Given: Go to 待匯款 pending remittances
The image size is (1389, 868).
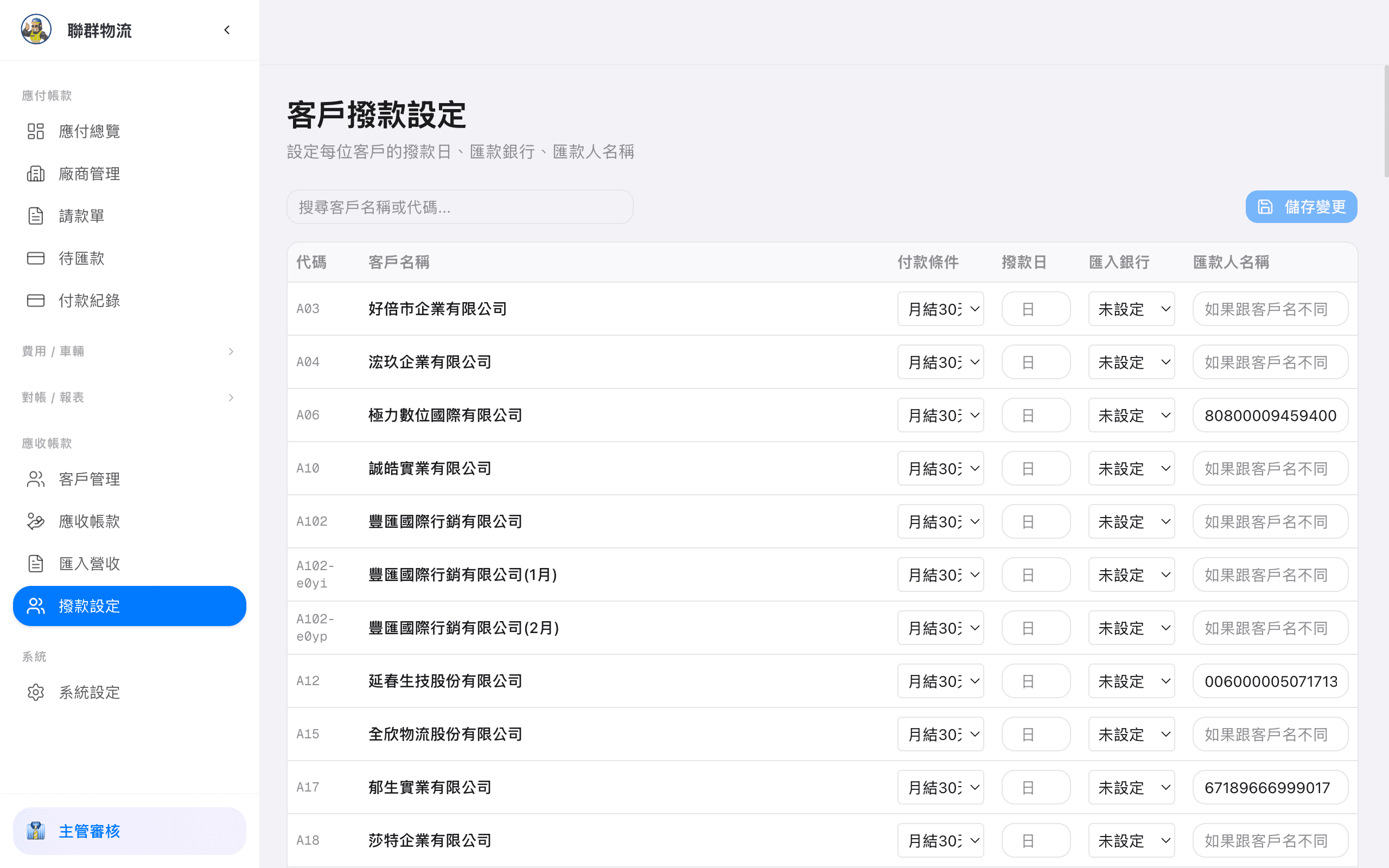Looking at the screenshot, I should (81, 258).
